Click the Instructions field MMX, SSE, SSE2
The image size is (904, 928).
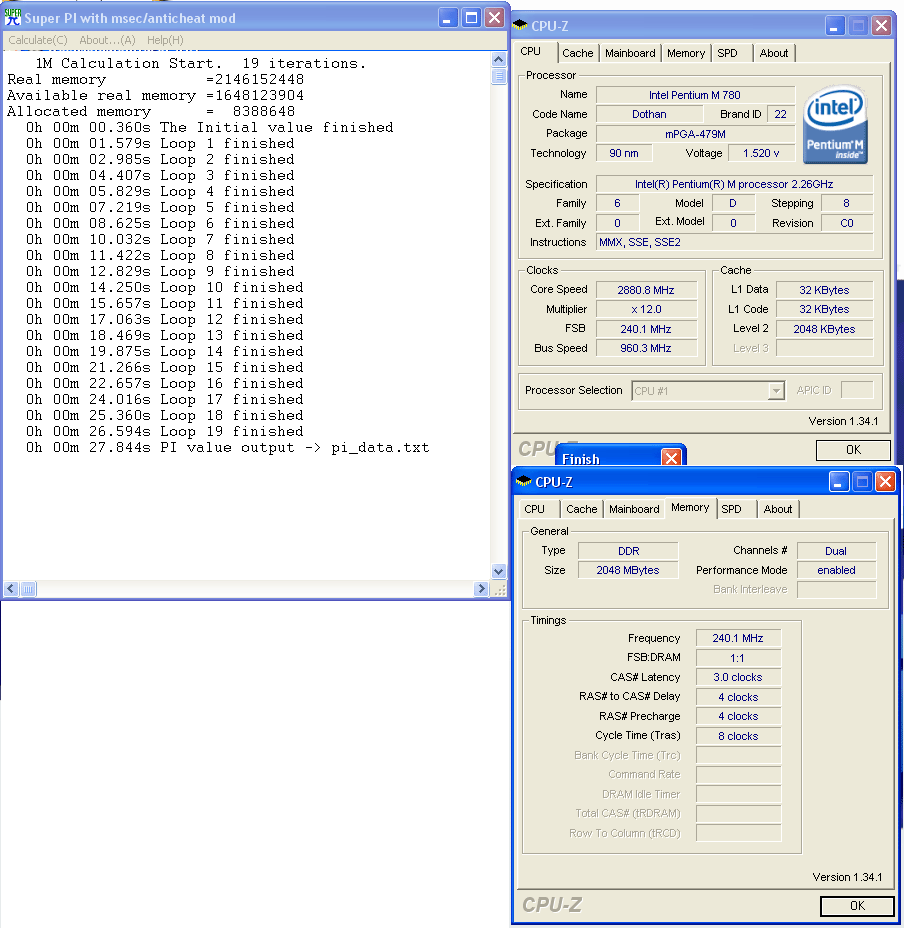tap(734, 242)
